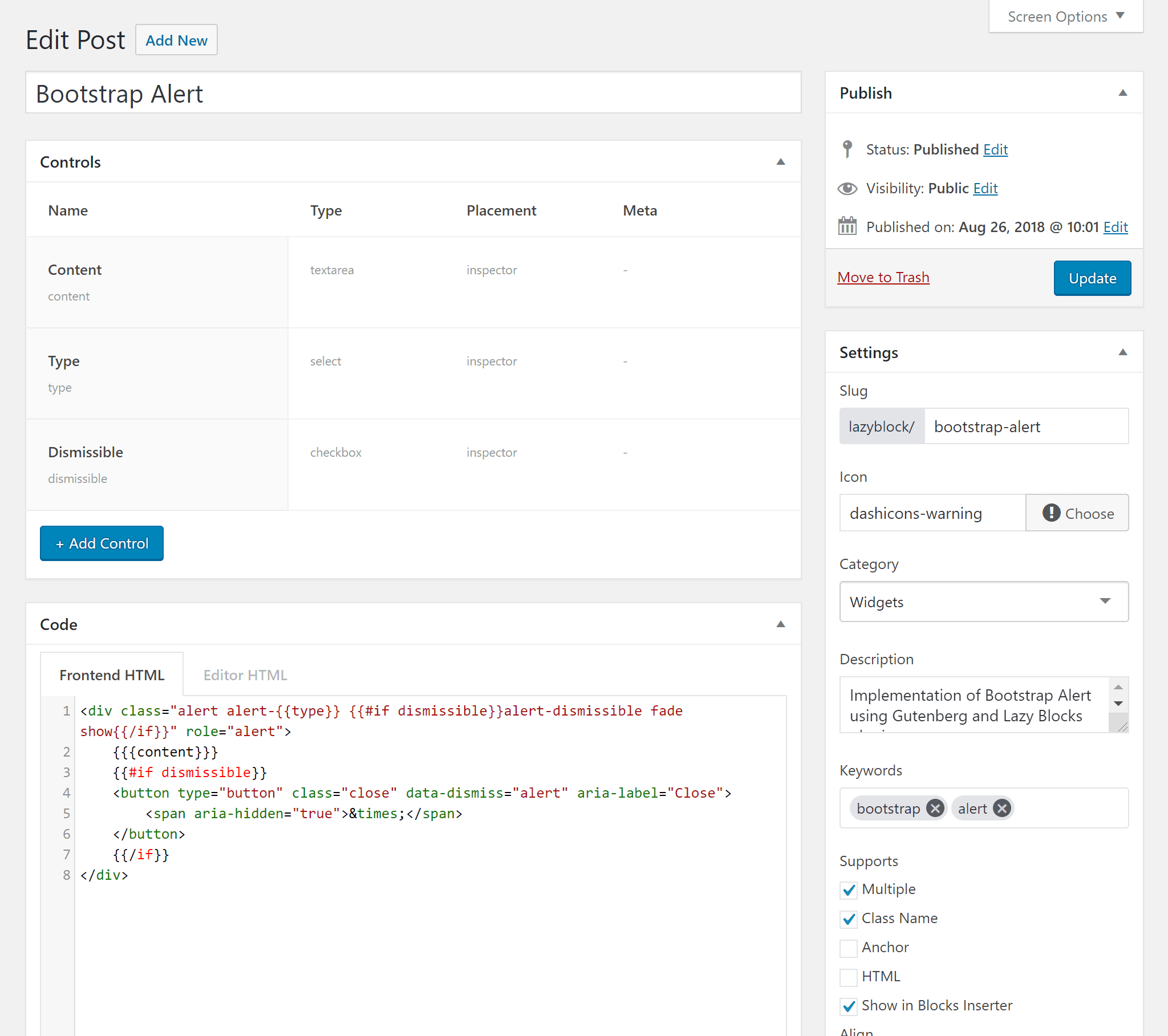Viewport: 1168px width, 1036px height.
Task: Open the Category dropdown showing Widgets
Action: [x=983, y=601]
